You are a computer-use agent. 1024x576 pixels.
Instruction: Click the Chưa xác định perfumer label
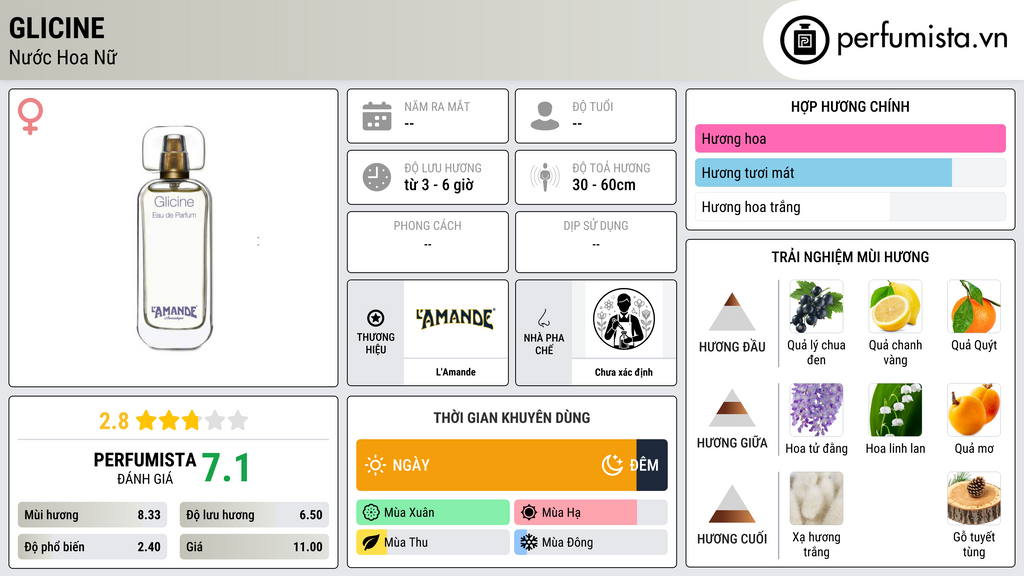(x=624, y=372)
